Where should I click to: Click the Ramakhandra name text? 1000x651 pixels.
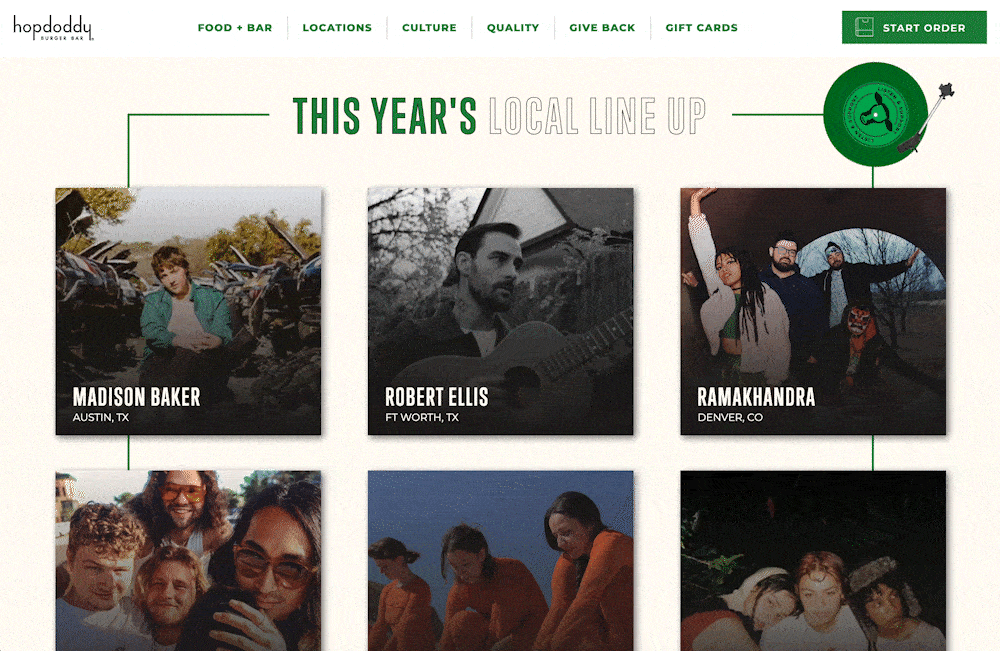(x=756, y=397)
